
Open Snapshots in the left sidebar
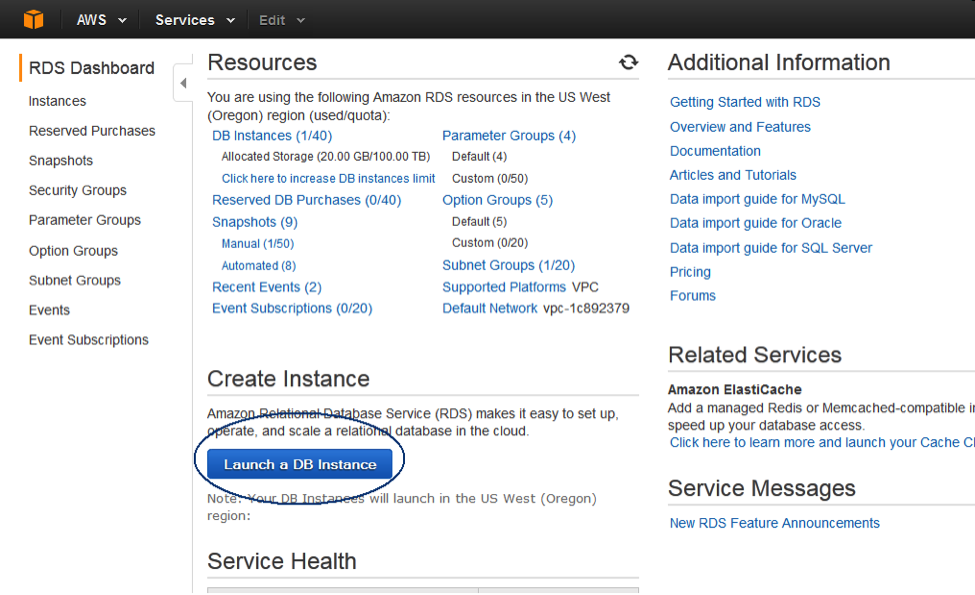coord(61,160)
